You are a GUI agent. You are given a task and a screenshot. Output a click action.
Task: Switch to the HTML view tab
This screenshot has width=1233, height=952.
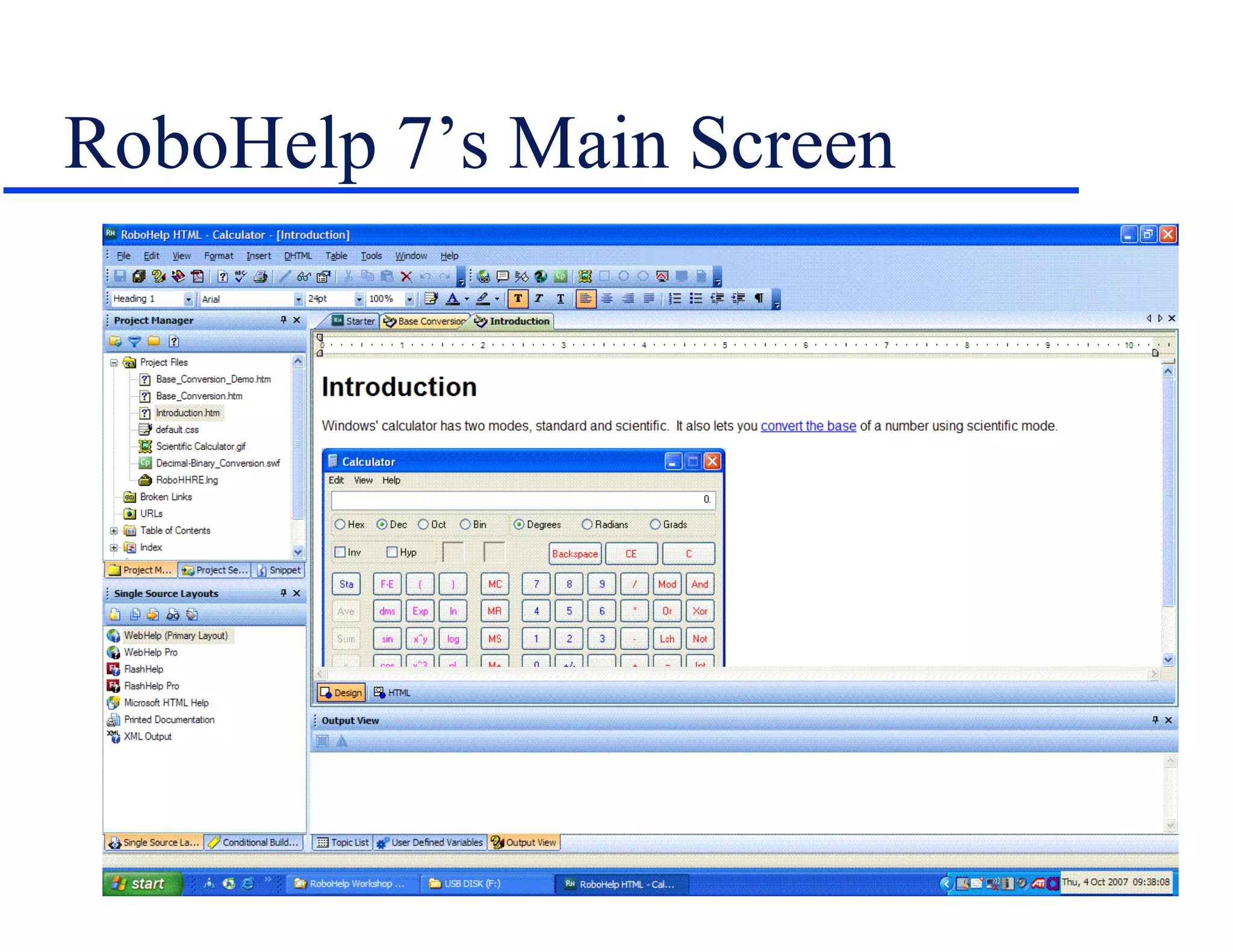392,693
